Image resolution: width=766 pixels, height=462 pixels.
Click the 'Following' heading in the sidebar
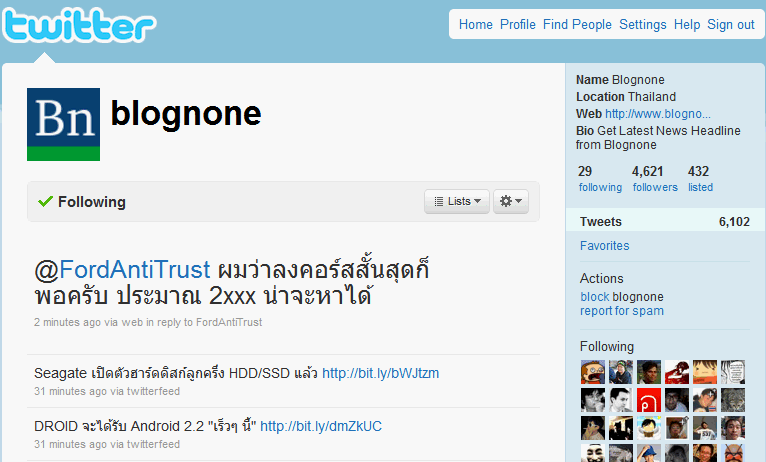pos(607,347)
